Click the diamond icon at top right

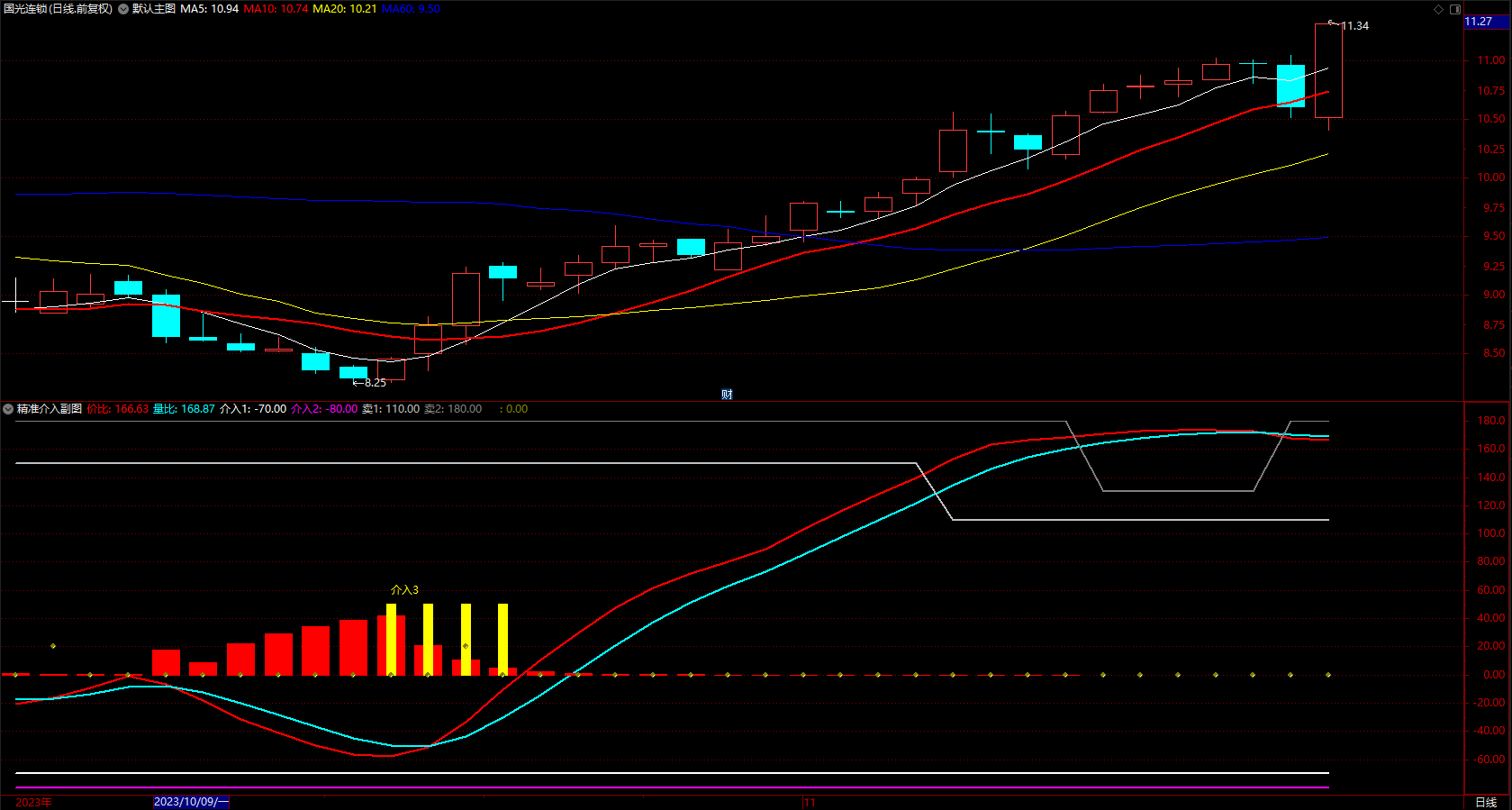(x=1438, y=9)
